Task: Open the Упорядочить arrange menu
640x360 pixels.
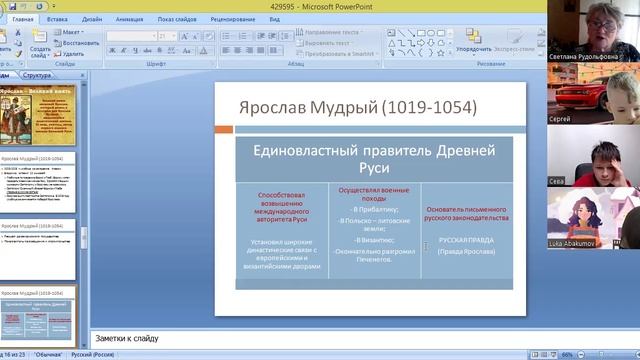Action: tap(473, 42)
